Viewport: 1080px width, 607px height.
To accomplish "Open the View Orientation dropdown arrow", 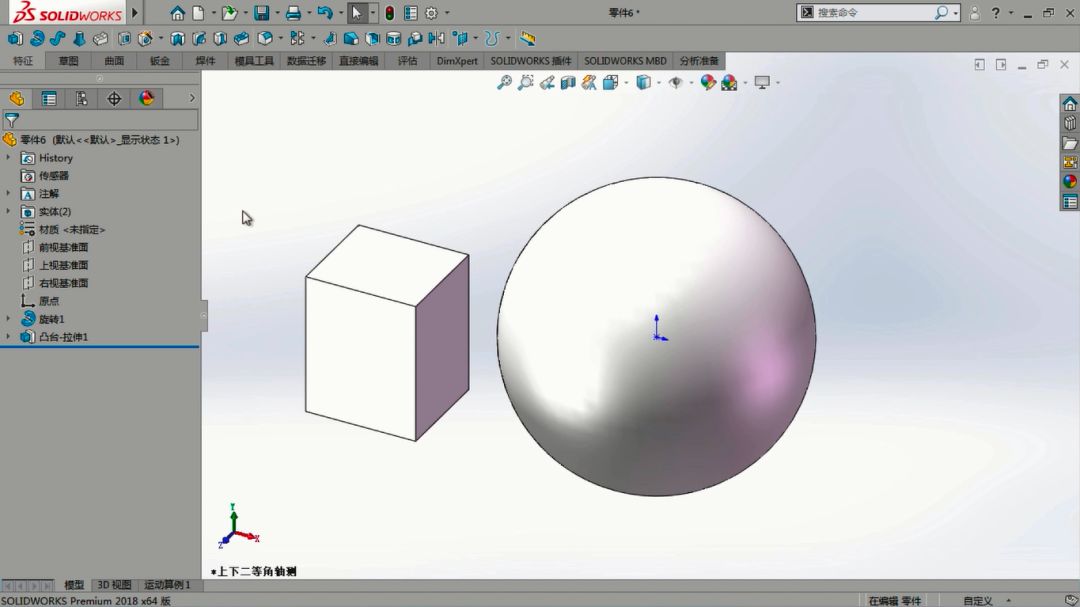I will [x=626, y=83].
